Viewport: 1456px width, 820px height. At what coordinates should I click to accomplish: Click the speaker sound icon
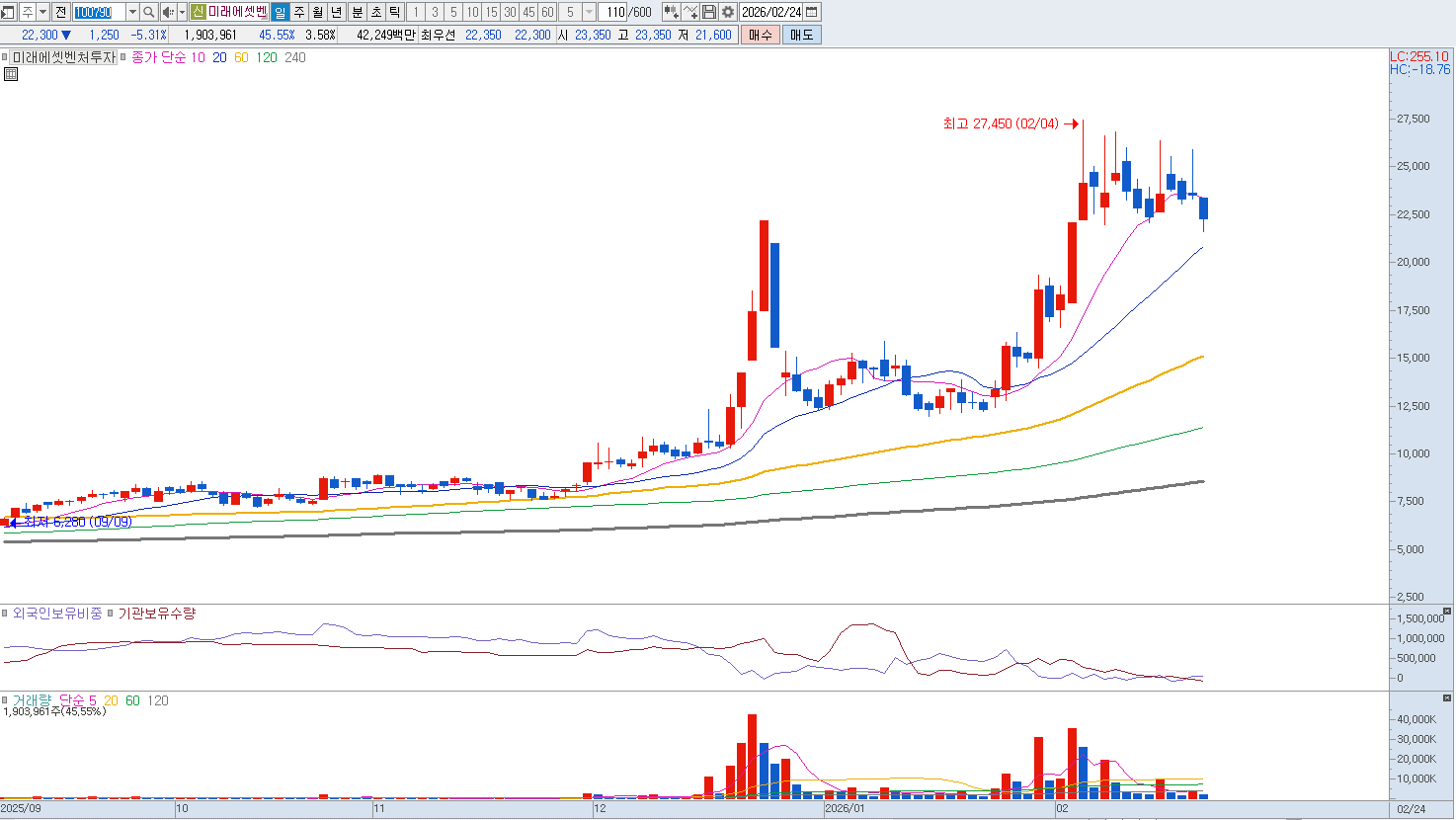pyautogui.click(x=168, y=12)
